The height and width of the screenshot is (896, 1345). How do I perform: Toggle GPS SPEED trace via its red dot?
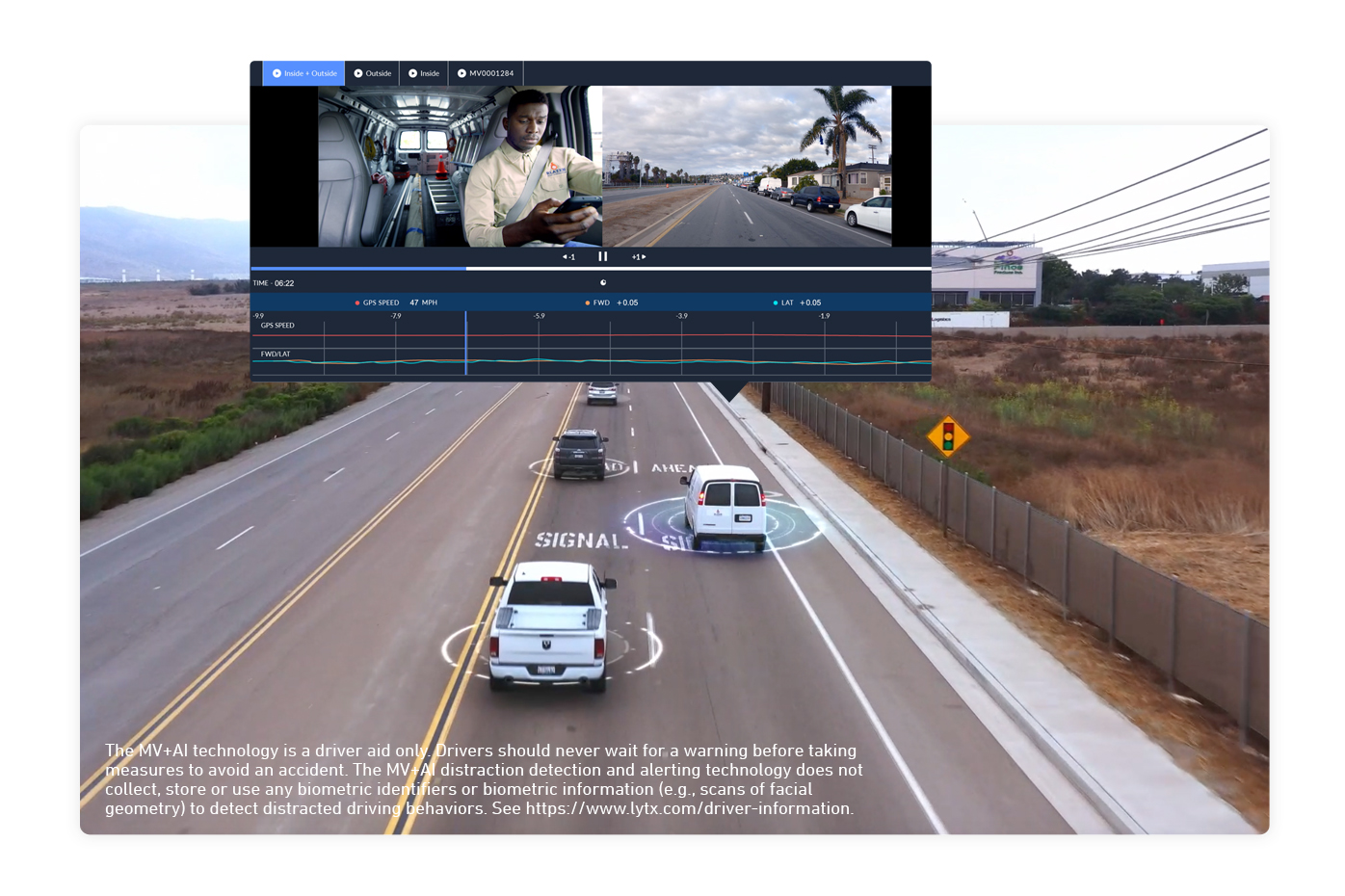tap(357, 303)
